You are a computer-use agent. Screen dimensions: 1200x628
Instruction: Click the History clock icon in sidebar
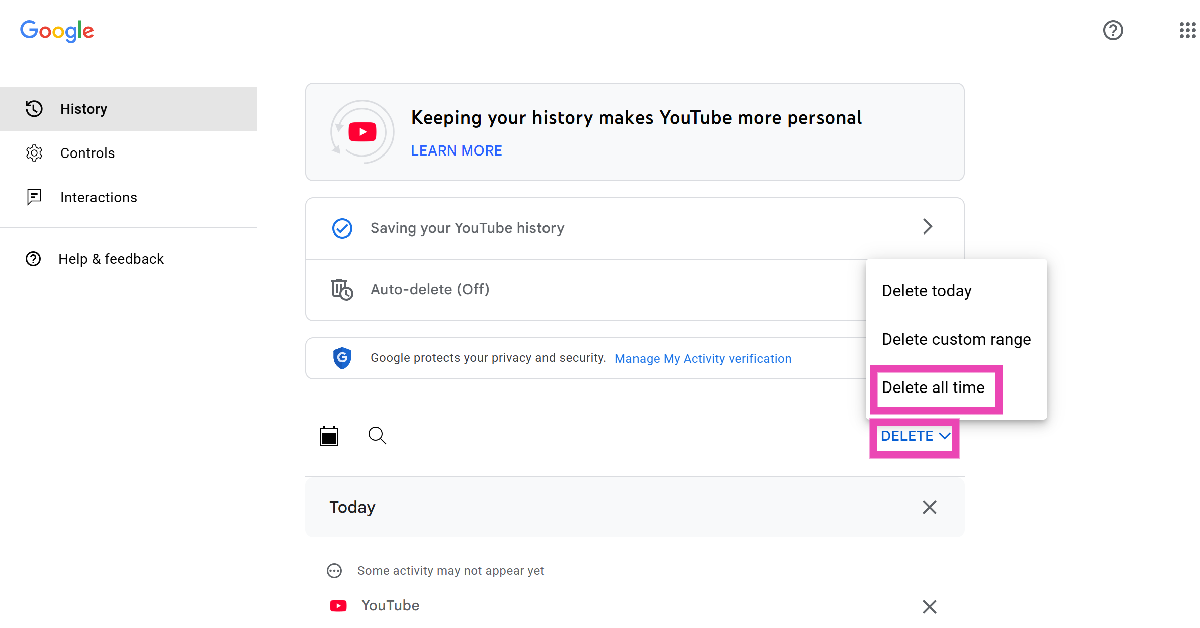(34, 109)
